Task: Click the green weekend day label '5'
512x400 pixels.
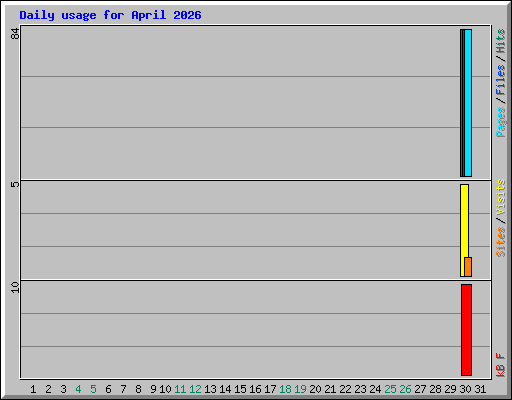Action: tap(93, 389)
